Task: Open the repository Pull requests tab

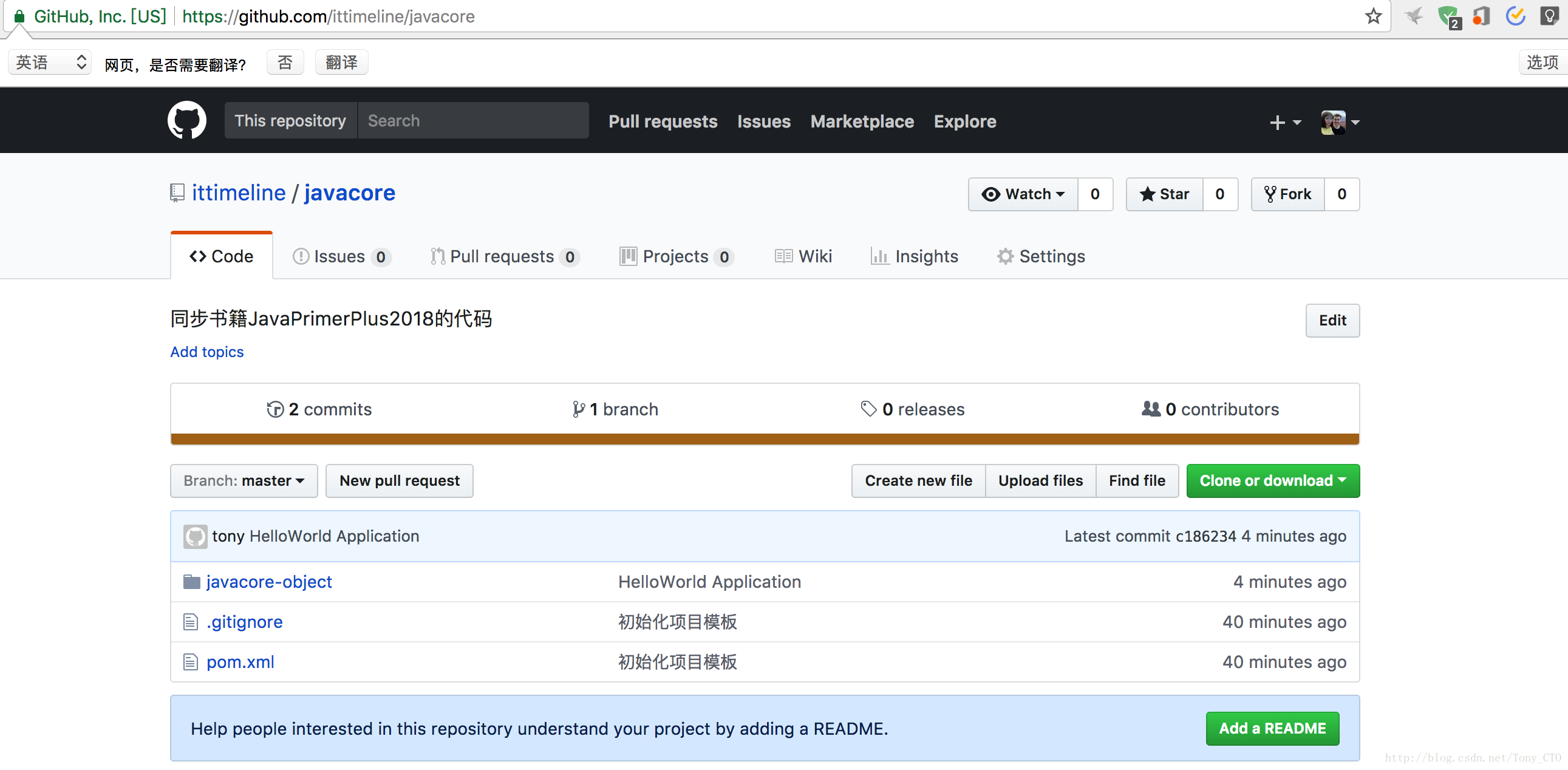Action: tap(505, 256)
